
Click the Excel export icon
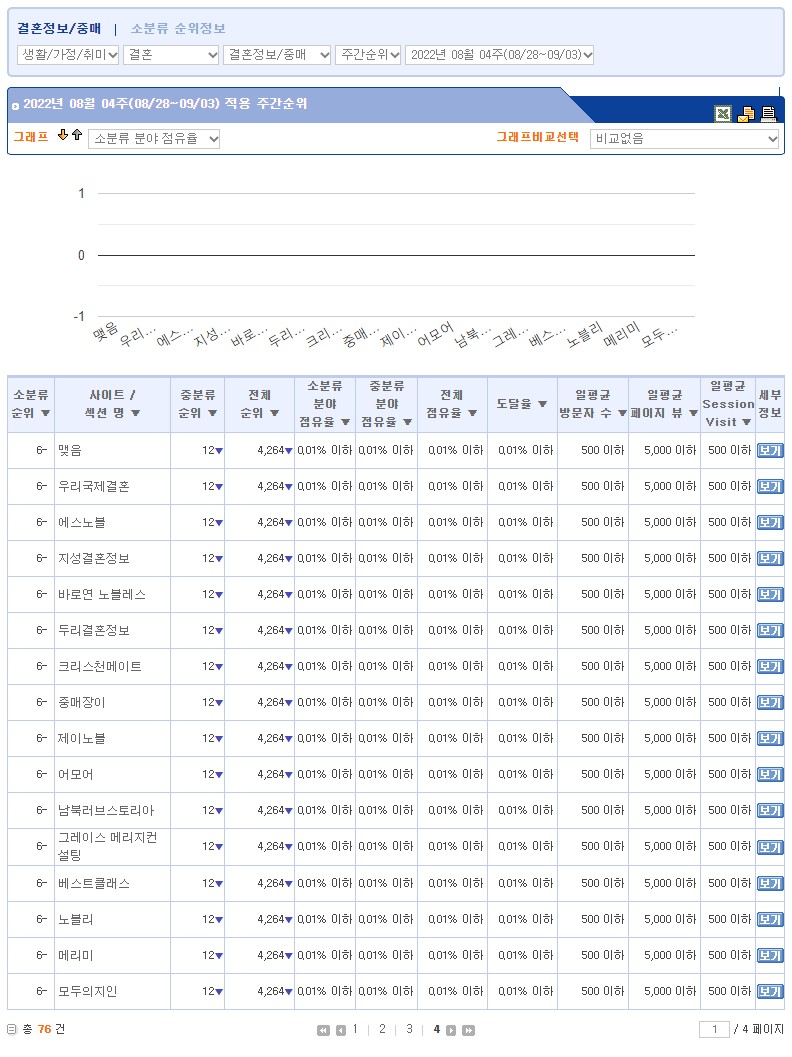pos(722,114)
